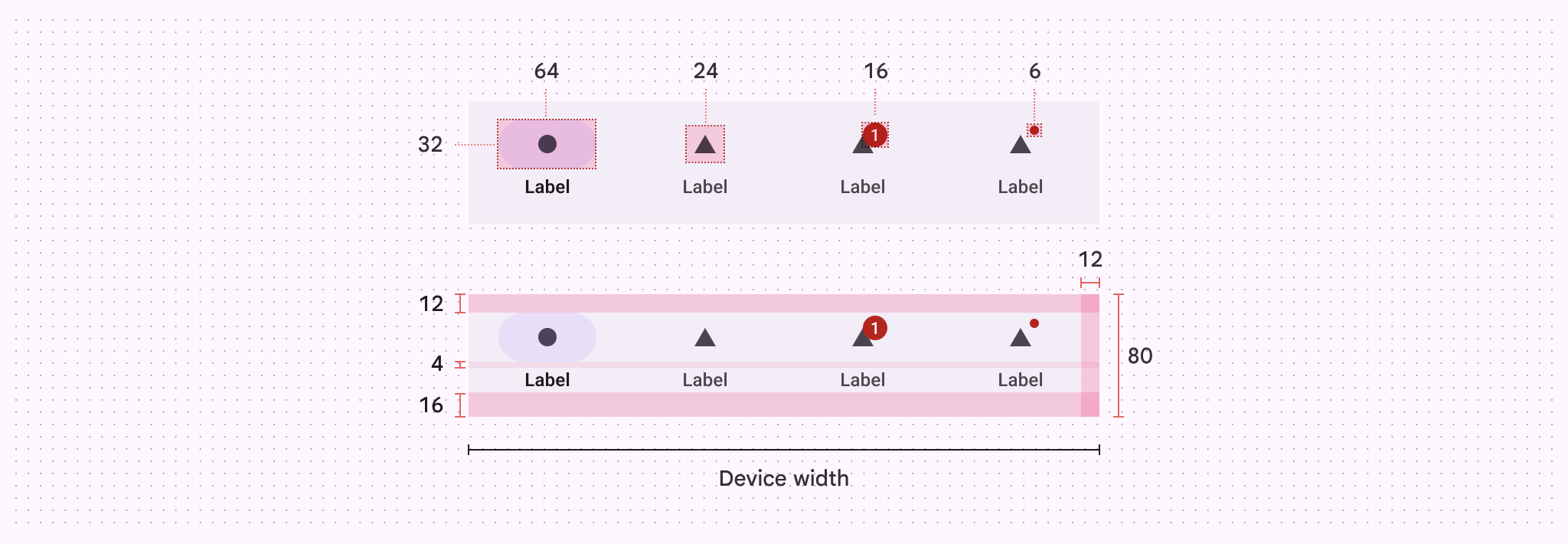Open the fourth "Label" tab in upper bar
Viewport: 1568px width, 544px height.
(x=1020, y=187)
